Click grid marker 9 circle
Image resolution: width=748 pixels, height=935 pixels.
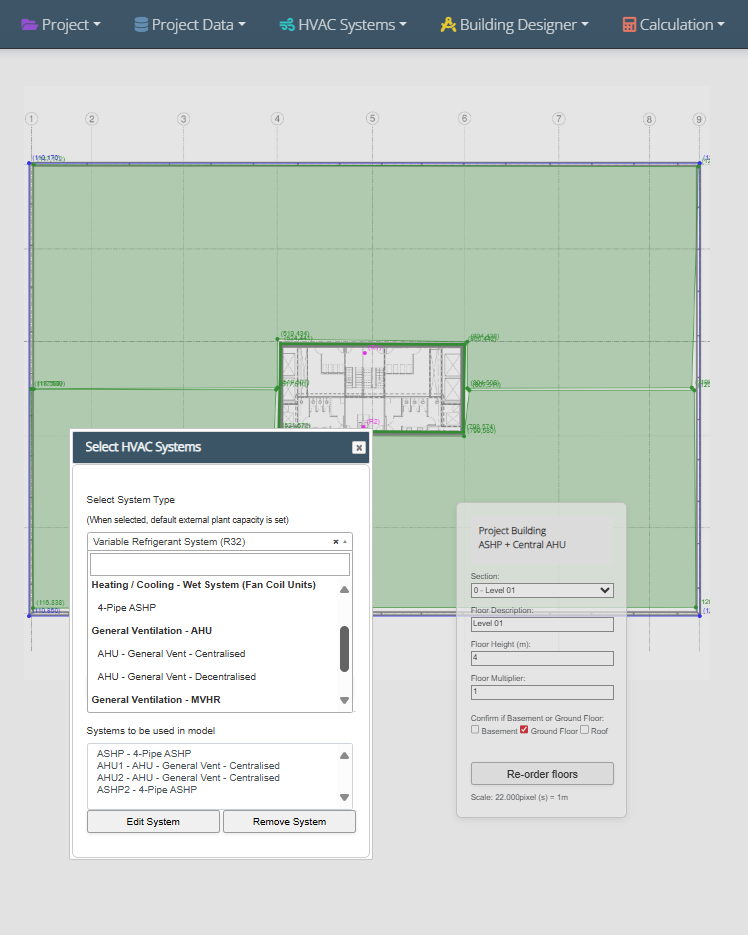(699, 119)
